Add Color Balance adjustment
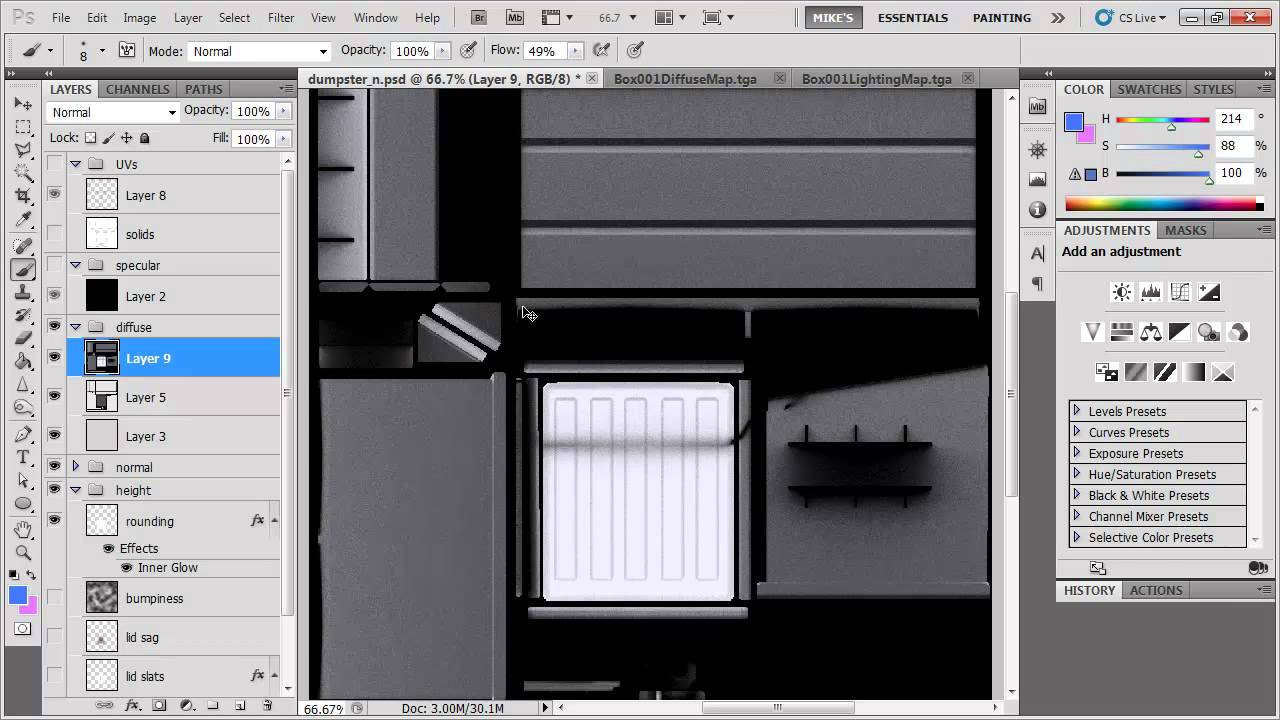This screenshot has height=720, width=1280. click(1151, 332)
